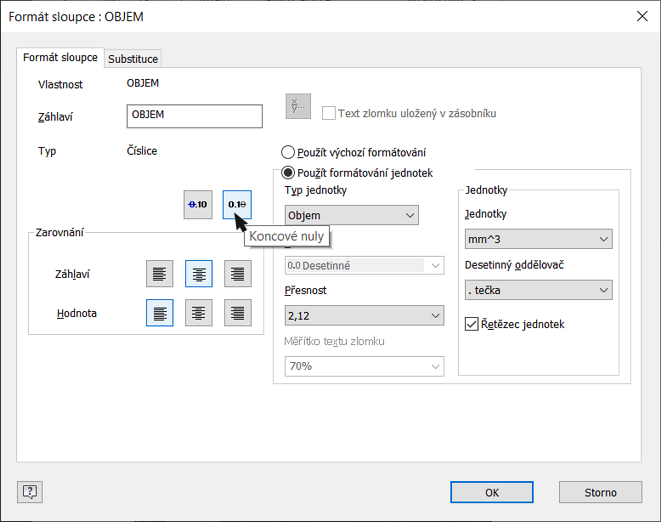Viewport: 661px width, 522px height.
Task: Left-align the Hodnota value
Action: click(160, 313)
